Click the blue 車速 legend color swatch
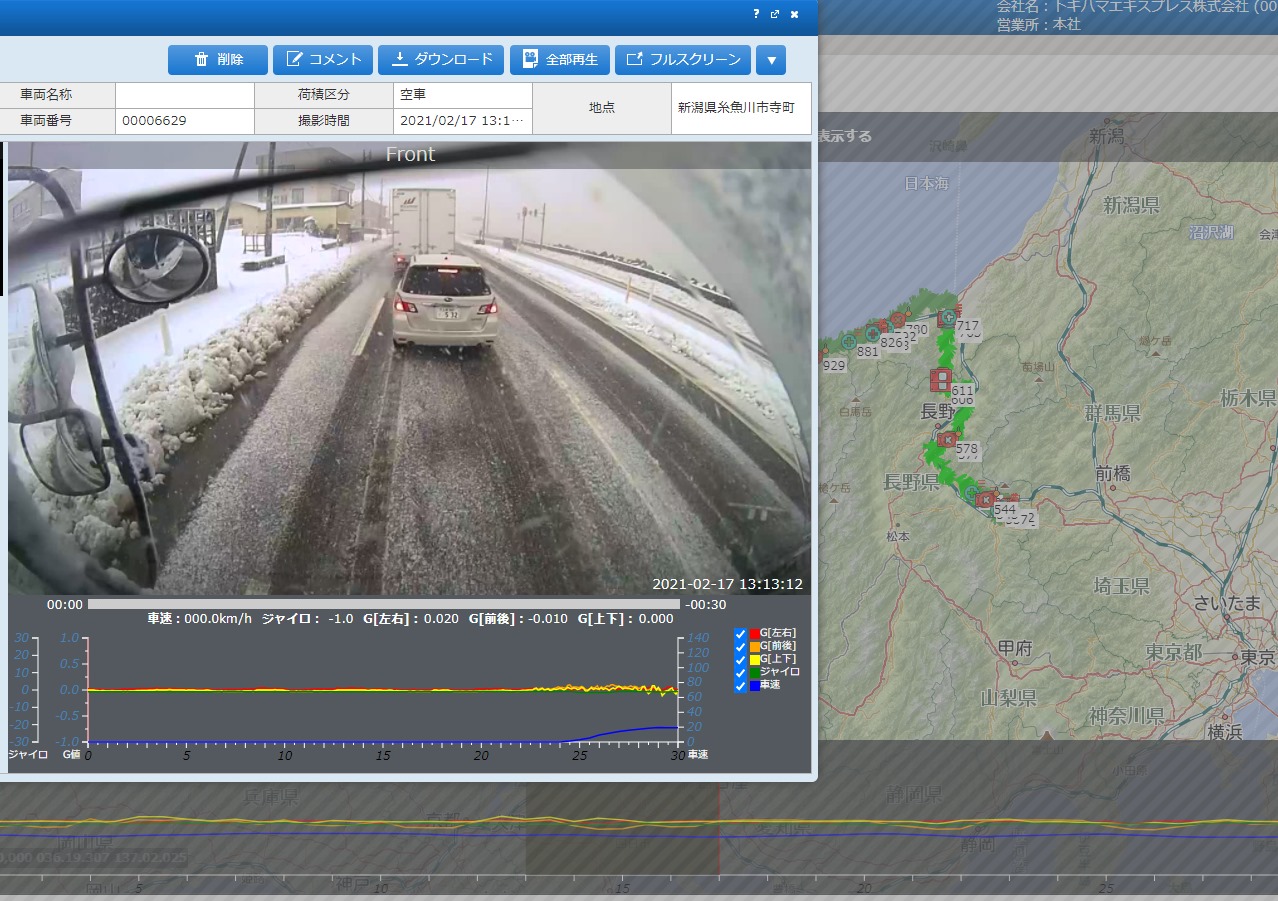The height and width of the screenshot is (901, 1278). click(754, 686)
